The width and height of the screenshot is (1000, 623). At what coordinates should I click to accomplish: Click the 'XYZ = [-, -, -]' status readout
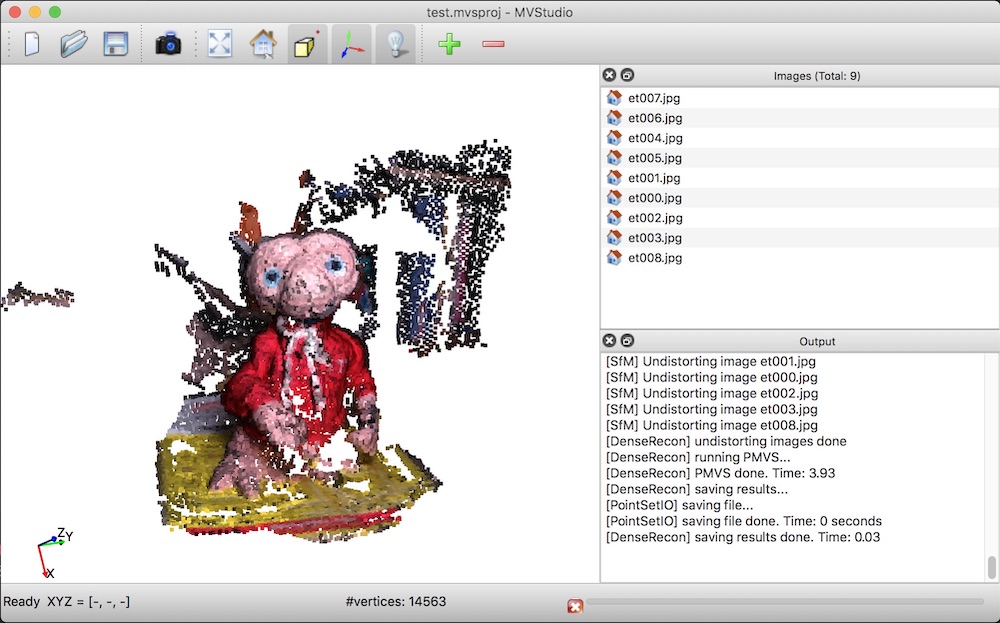[88, 601]
